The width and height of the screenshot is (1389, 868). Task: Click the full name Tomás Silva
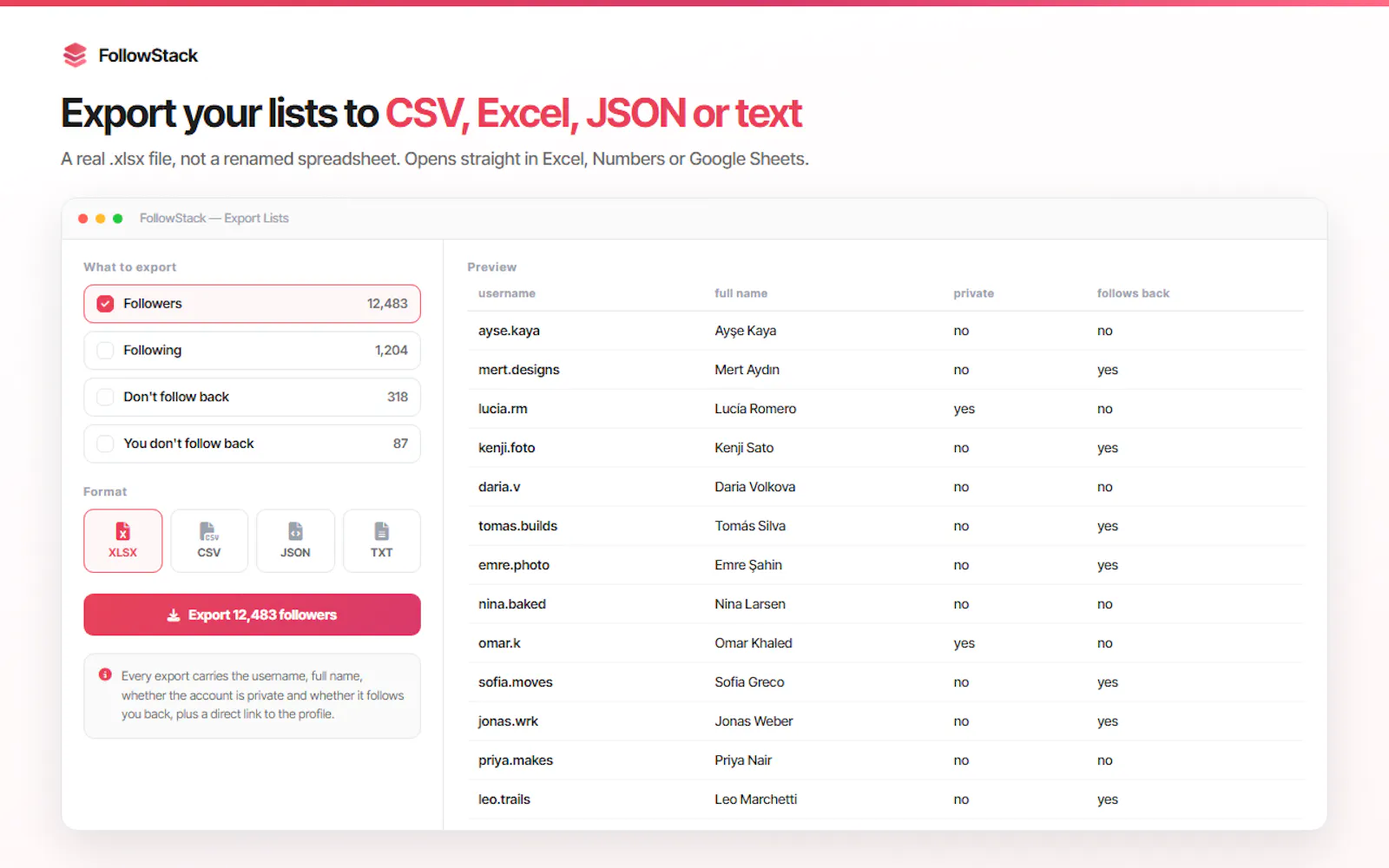coord(750,526)
